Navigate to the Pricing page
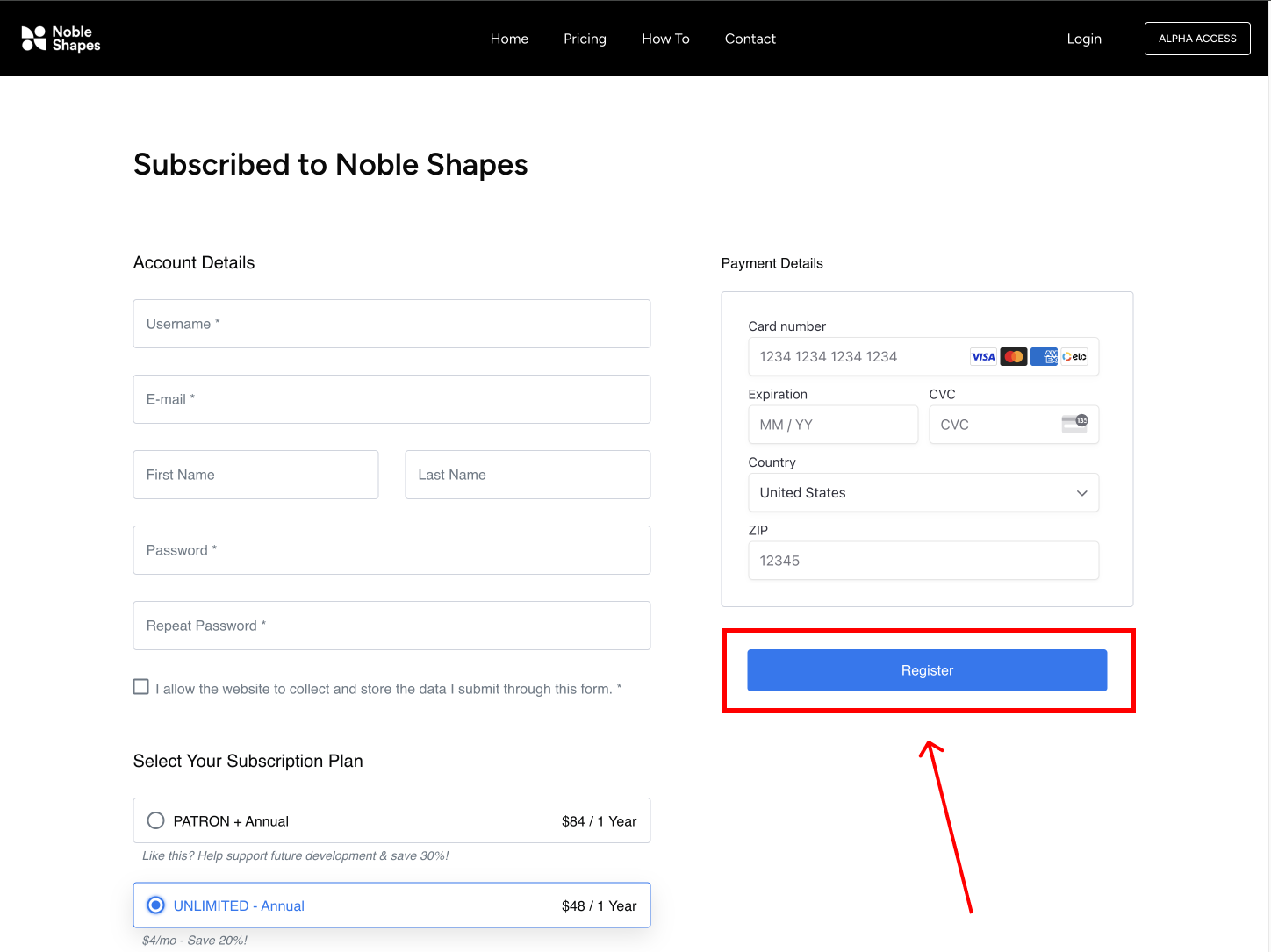 pyautogui.click(x=585, y=39)
